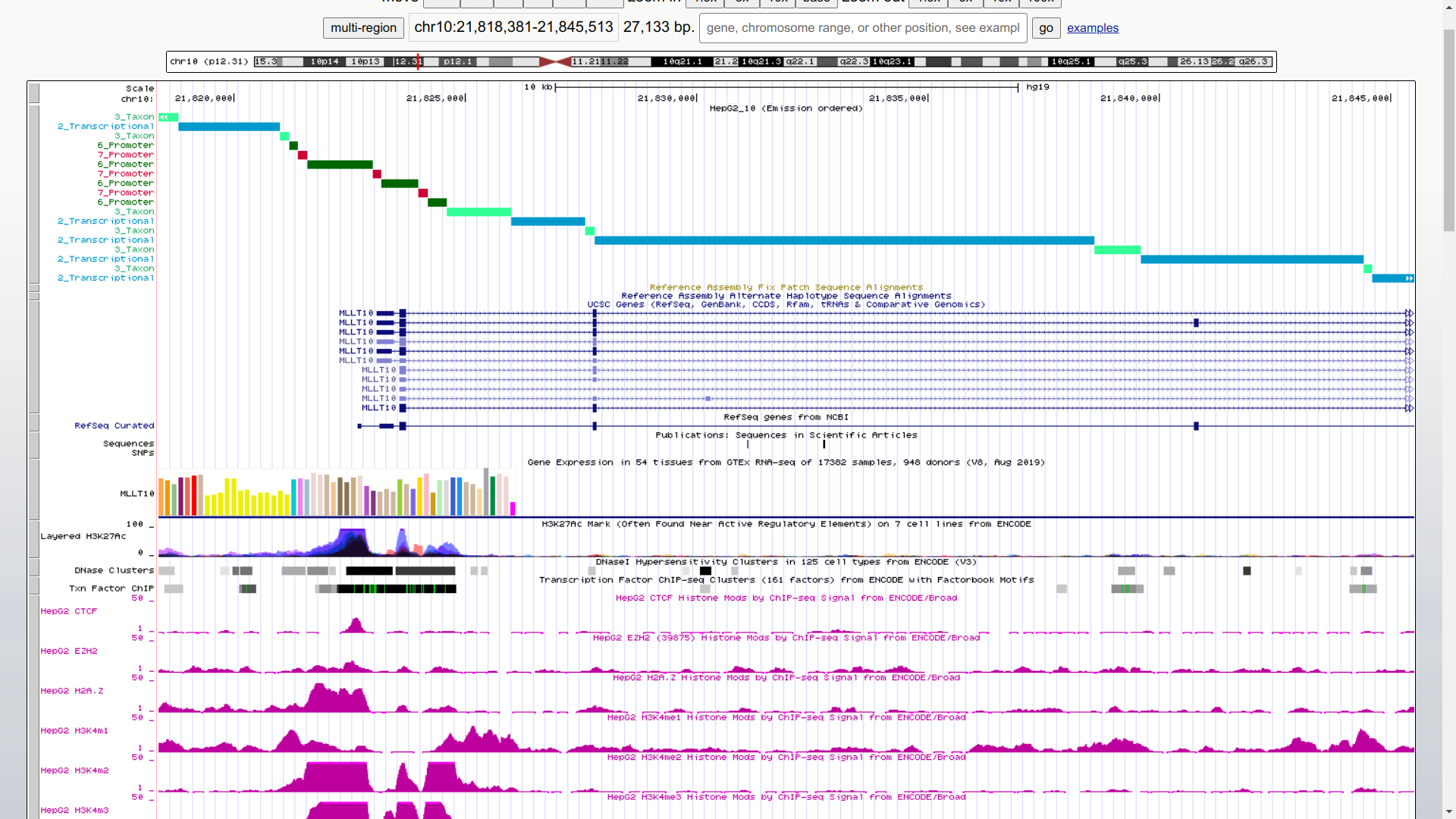The height and width of the screenshot is (819, 1456).
Task: Open the Txn Factor ChIP track settings
Action: coord(111,588)
